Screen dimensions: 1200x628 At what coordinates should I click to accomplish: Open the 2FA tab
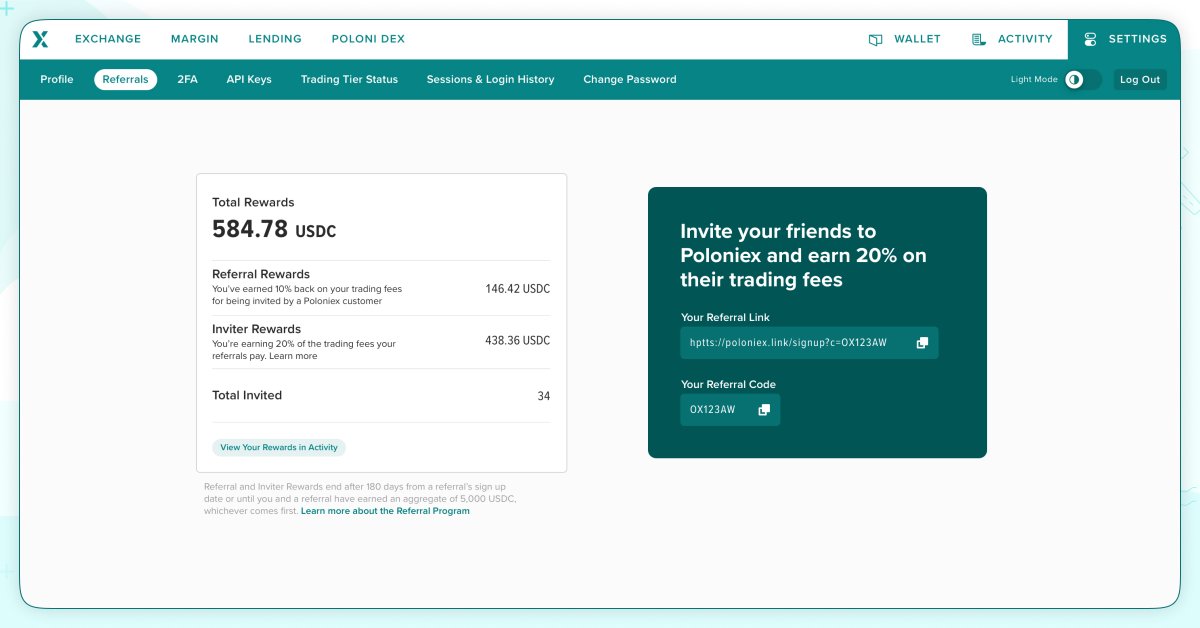(x=187, y=79)
